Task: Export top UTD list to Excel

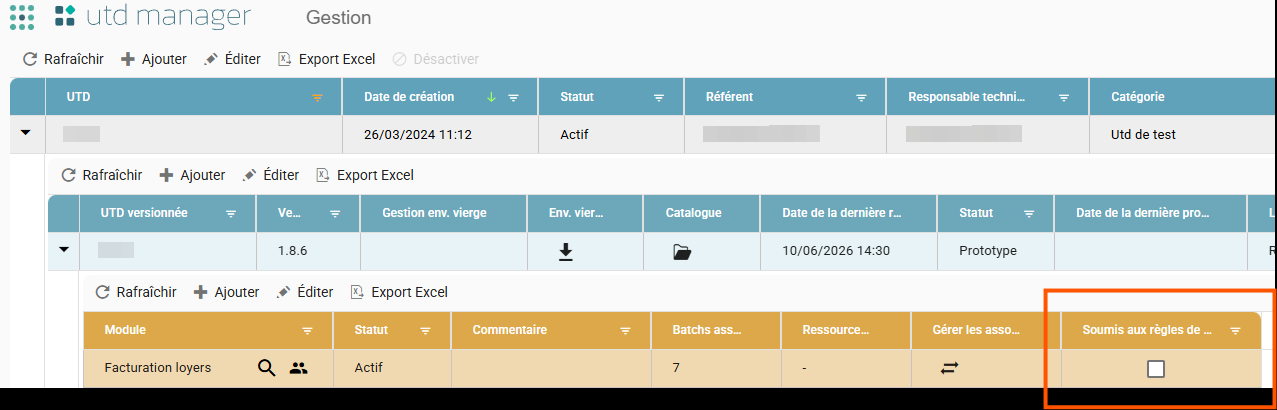Action: tap(327, 59)
